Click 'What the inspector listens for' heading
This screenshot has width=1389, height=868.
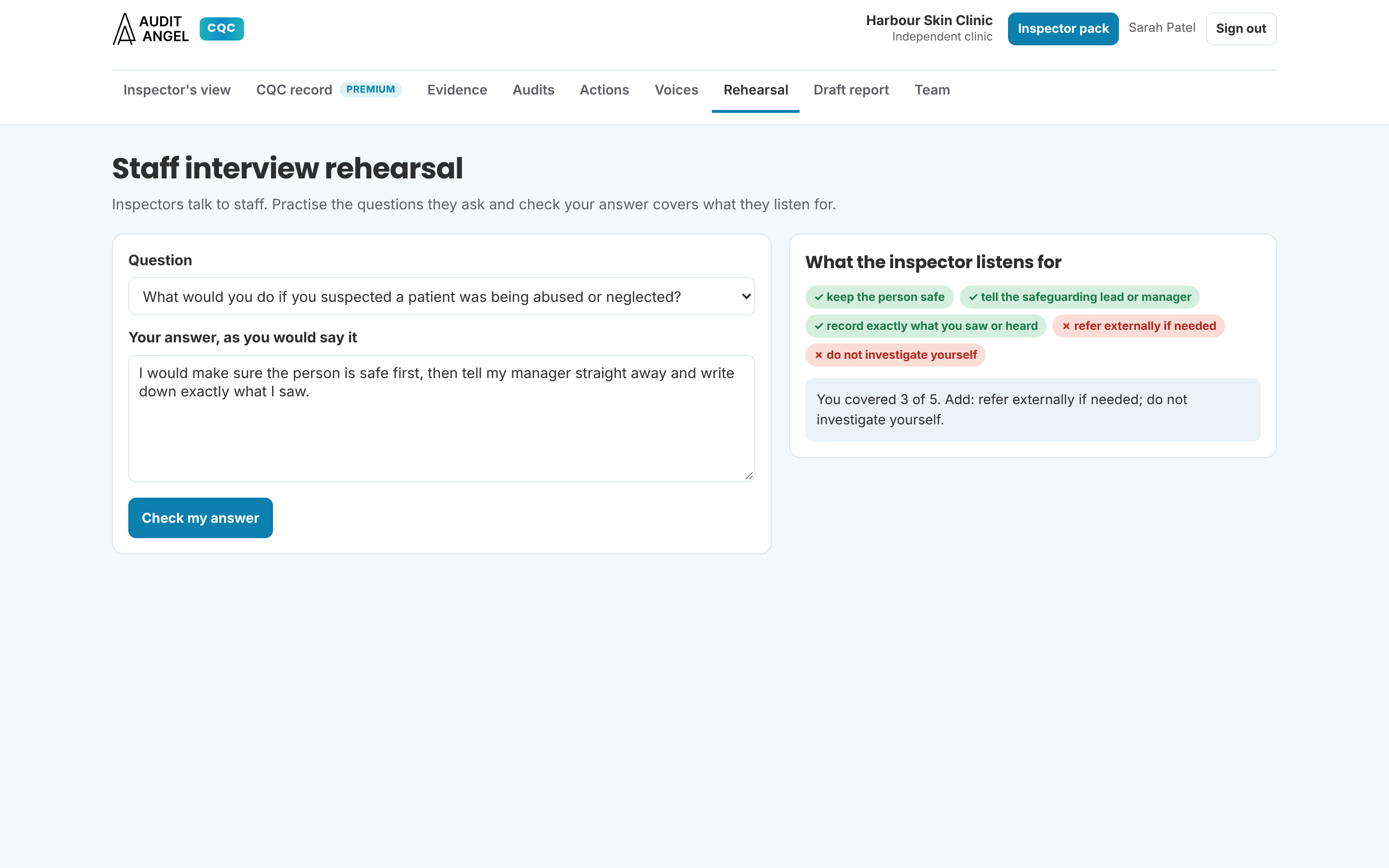tap(933, 262)
